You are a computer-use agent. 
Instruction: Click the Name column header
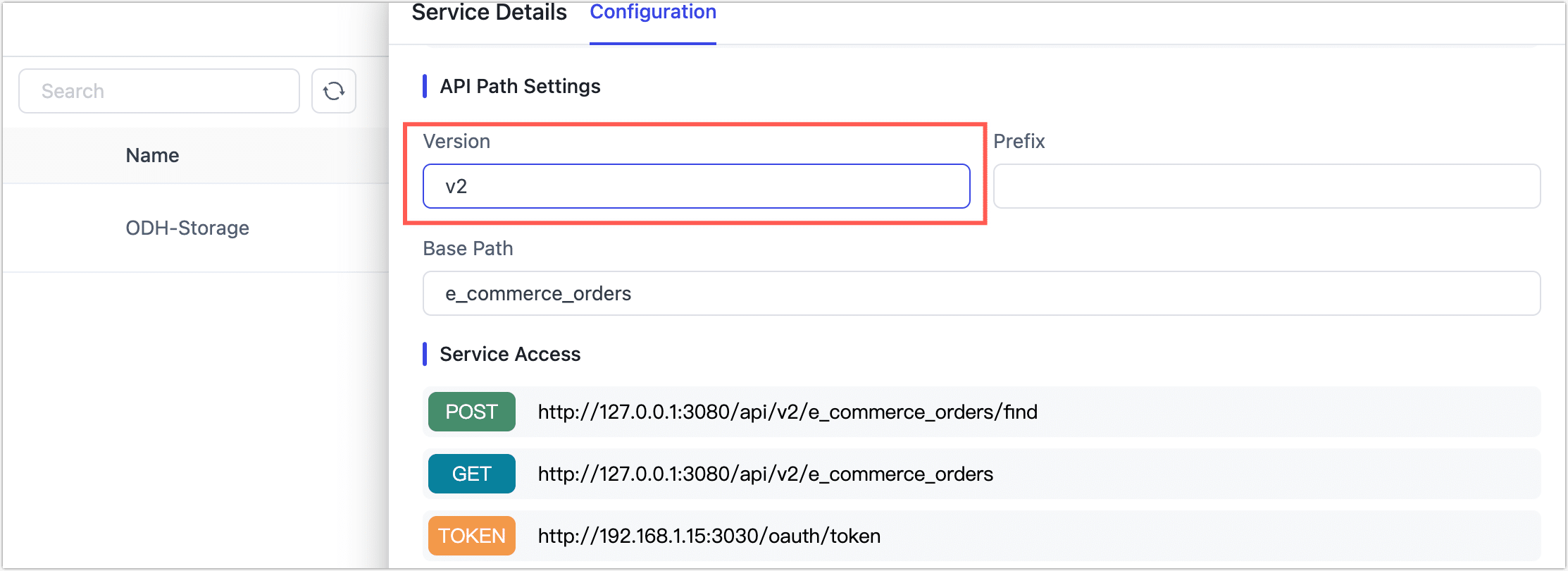click(152, 155)
